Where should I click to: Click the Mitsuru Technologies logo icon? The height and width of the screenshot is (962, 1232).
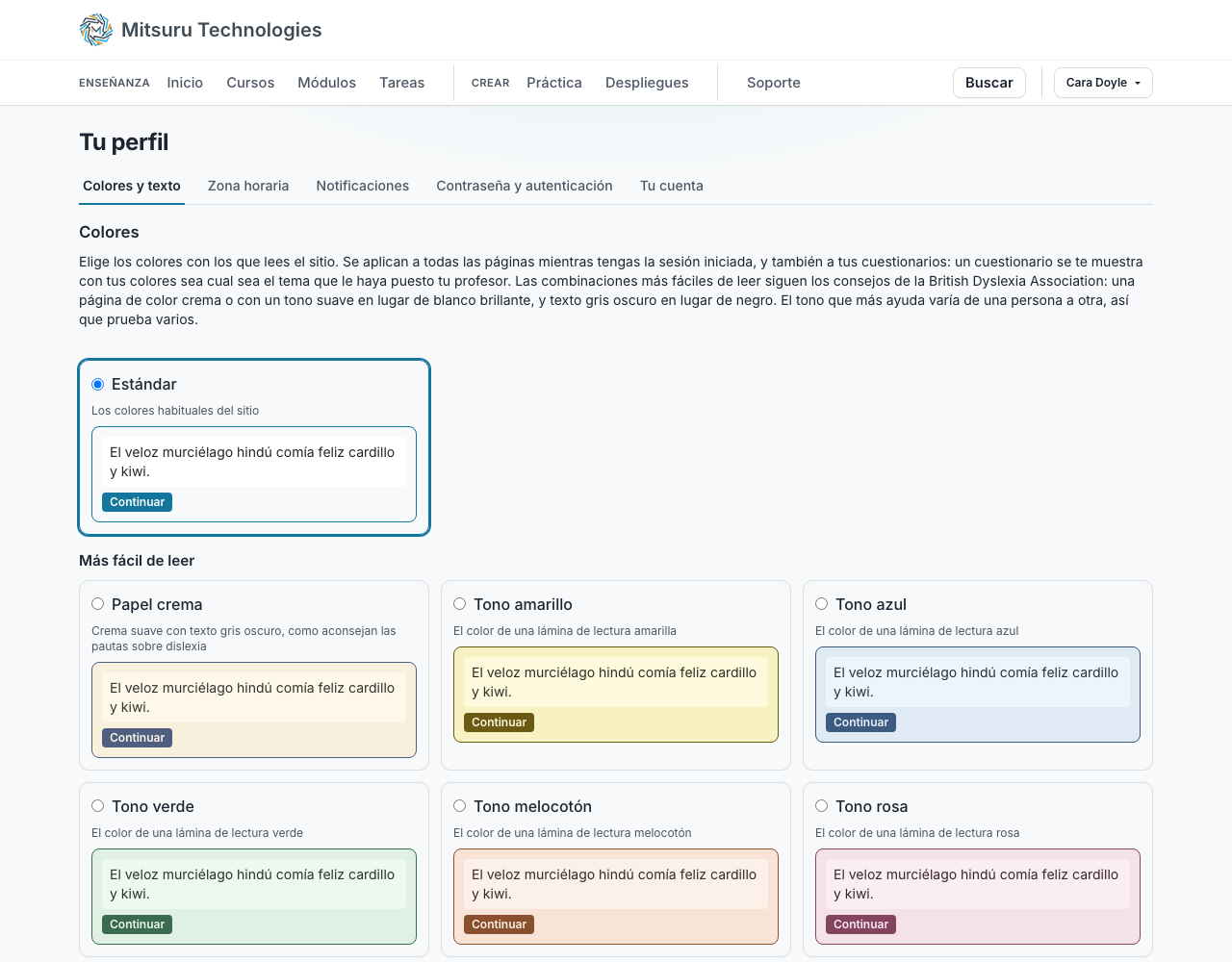coord(96,30)
